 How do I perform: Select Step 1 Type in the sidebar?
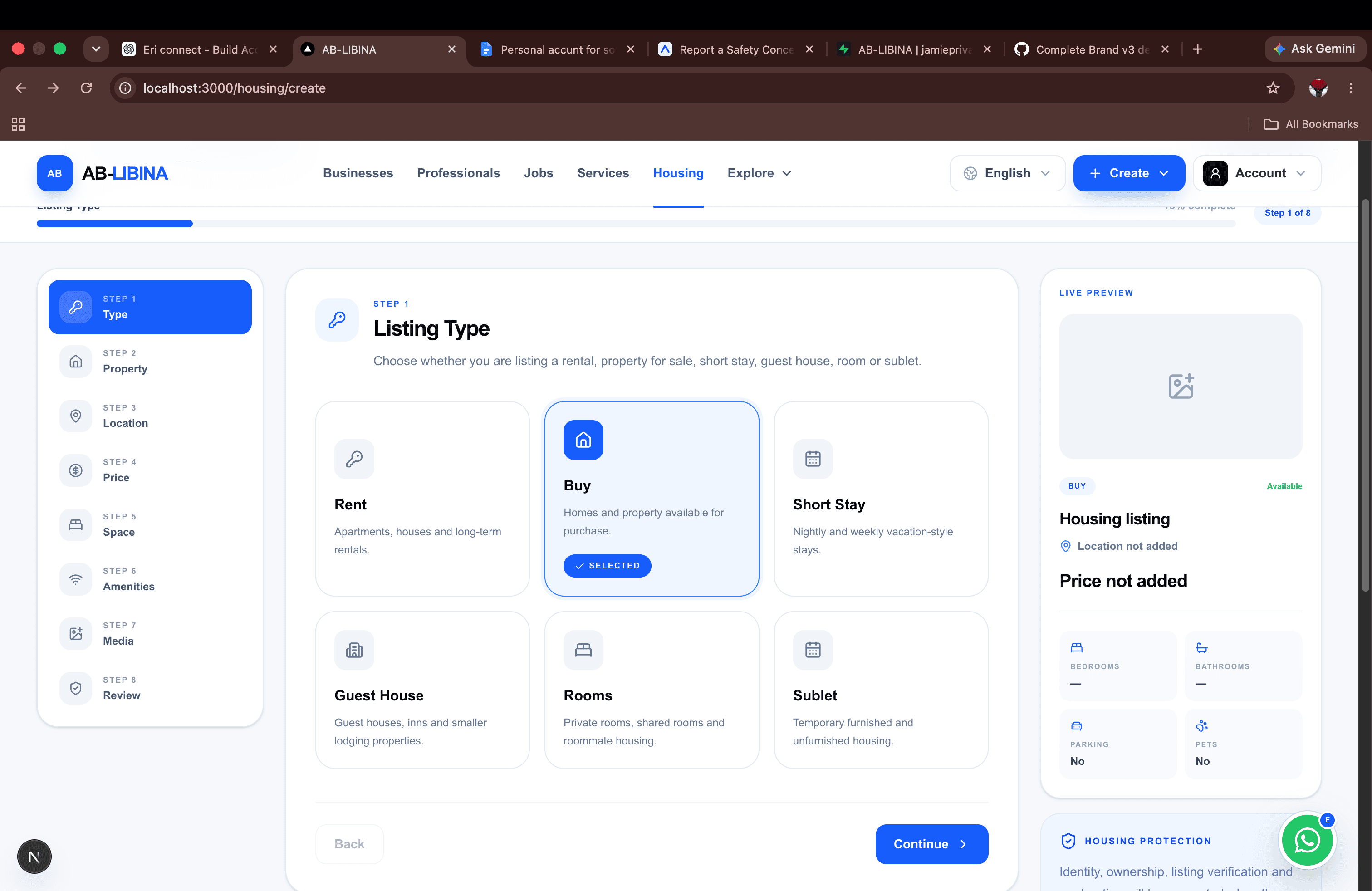tap(150, 307)
